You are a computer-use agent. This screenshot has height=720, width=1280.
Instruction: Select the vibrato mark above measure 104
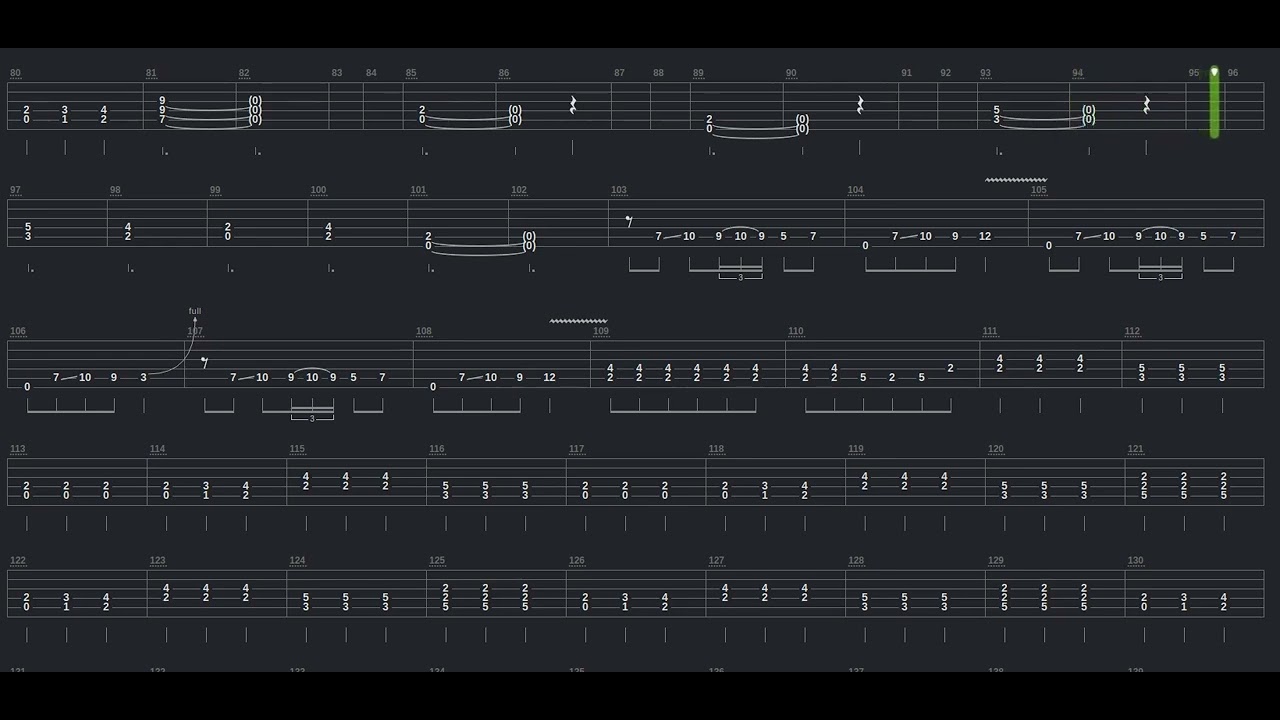[1016, 180]
